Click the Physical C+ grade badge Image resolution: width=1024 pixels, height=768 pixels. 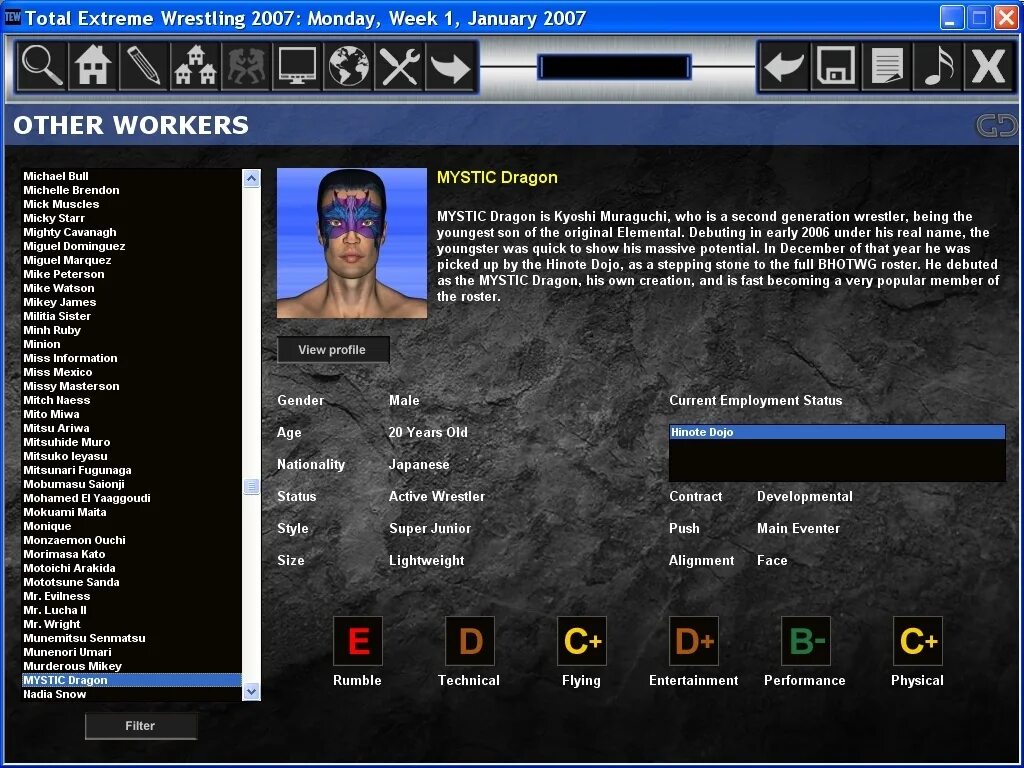click(x=918, y=641)
